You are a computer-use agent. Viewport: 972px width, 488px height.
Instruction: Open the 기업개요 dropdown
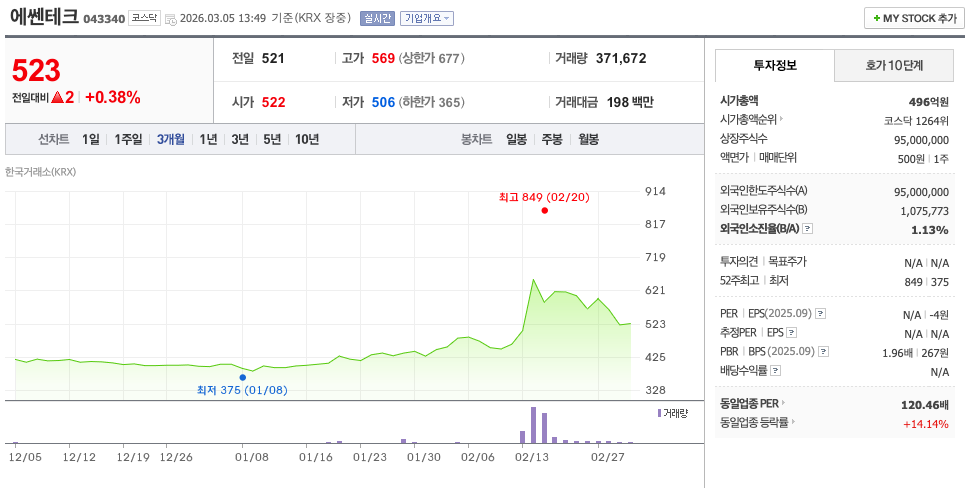click(x=427, y=19)
